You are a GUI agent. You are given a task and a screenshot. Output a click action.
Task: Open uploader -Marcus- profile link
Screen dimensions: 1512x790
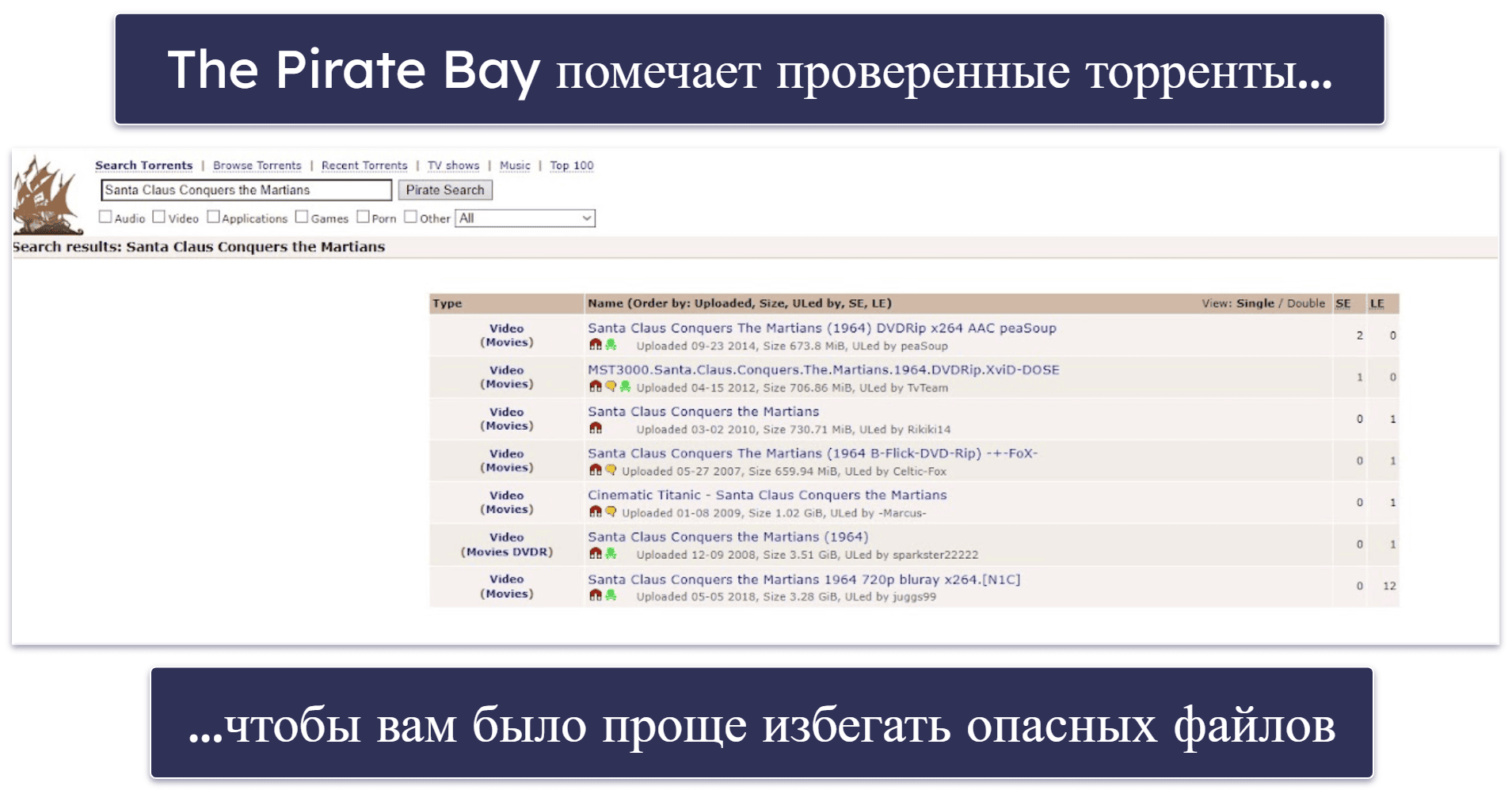pos(902,513)
